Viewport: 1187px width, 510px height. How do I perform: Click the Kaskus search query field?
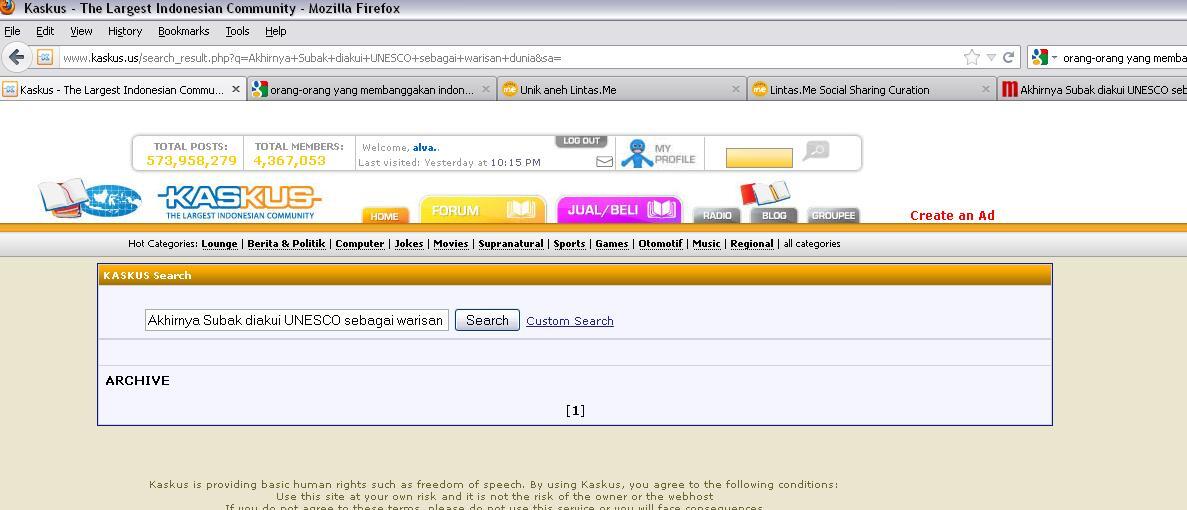(297, 320)
